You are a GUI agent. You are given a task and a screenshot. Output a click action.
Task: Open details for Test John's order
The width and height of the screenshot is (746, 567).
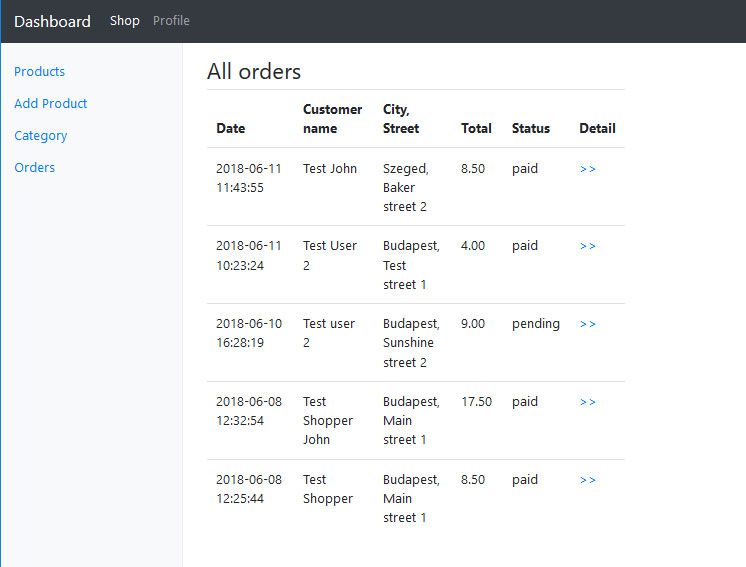pos(588,169)
